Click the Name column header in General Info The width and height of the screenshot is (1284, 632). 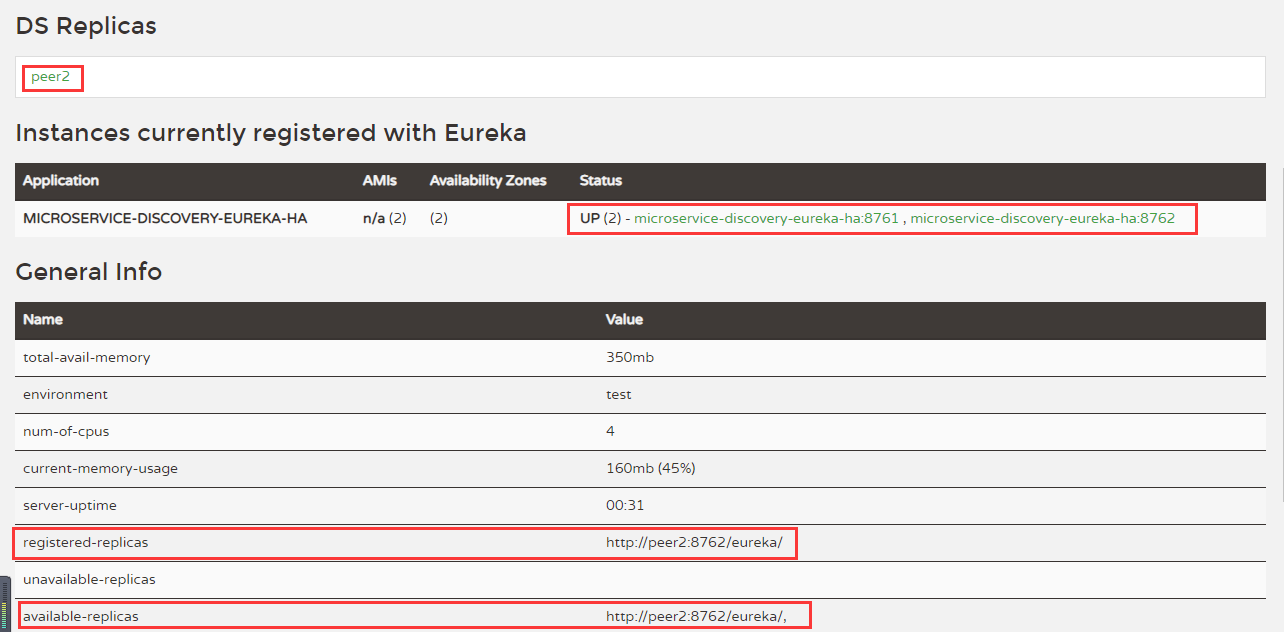coord(43,320)
